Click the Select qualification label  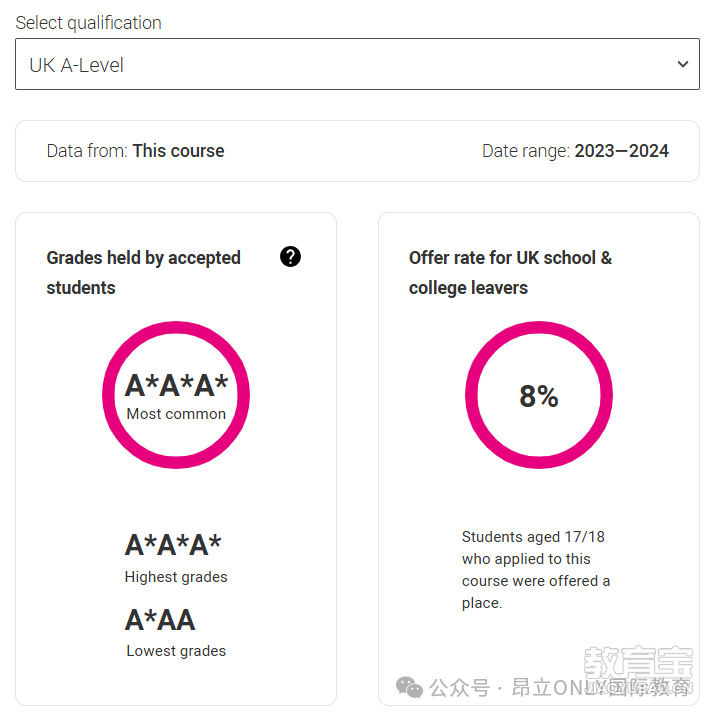coord(88,23)
